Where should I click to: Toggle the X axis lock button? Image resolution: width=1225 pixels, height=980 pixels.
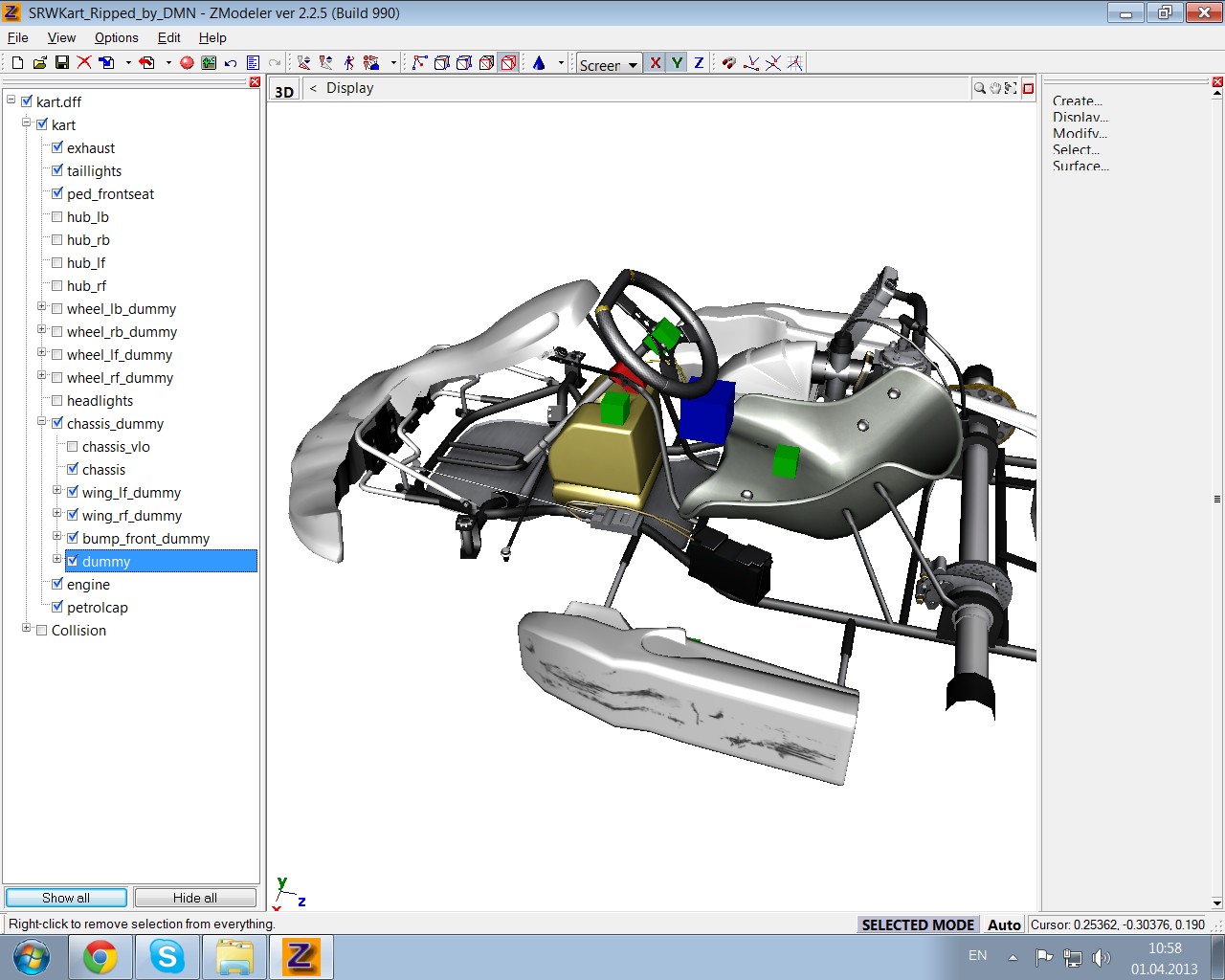pos(655,63)
